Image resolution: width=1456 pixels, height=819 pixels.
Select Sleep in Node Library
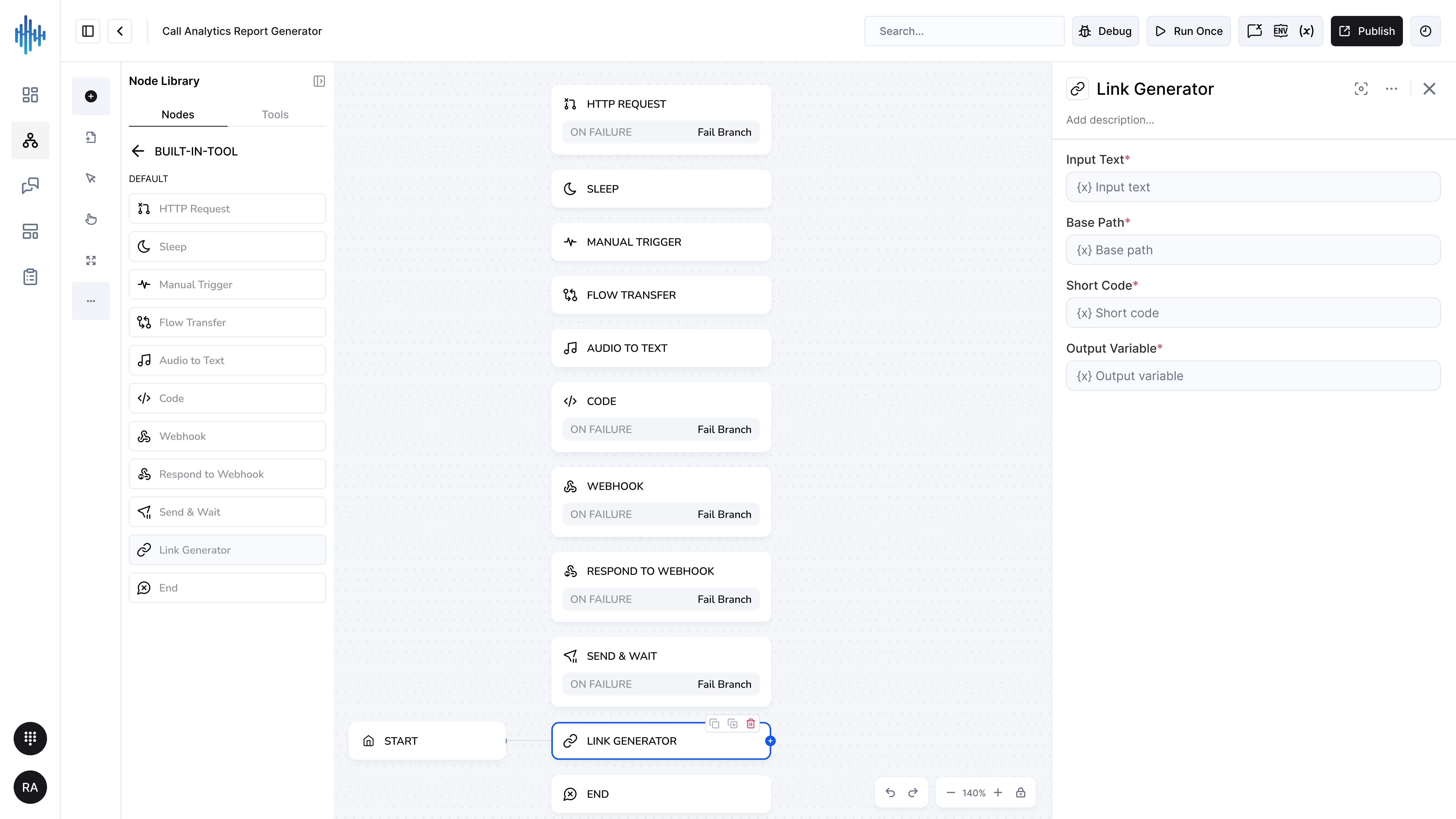click(x=227, y=246)
